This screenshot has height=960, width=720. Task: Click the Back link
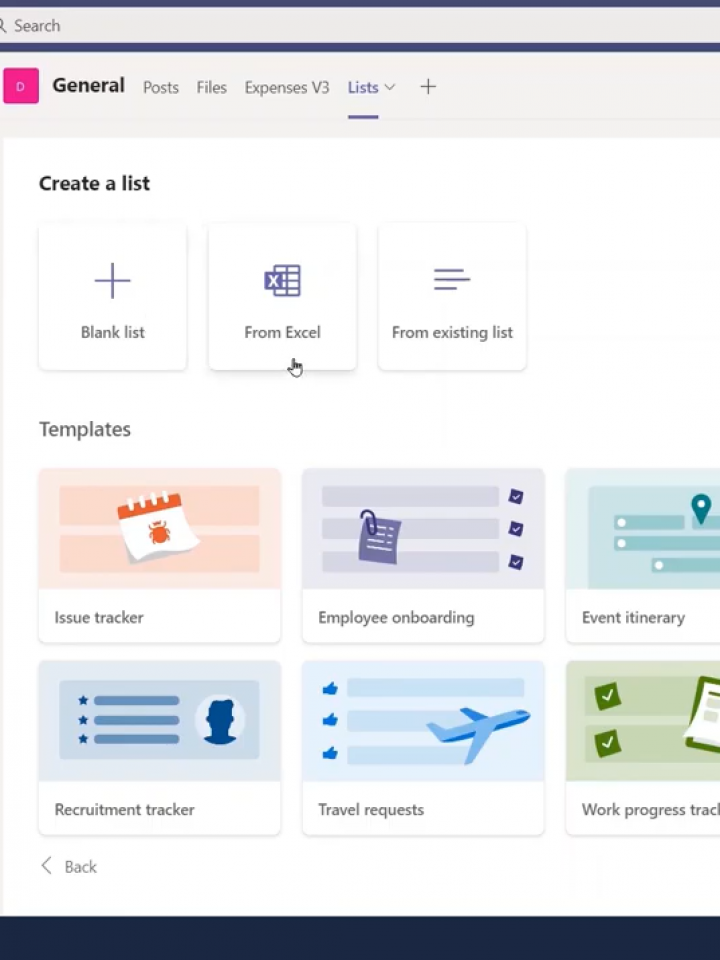(80, 866)
